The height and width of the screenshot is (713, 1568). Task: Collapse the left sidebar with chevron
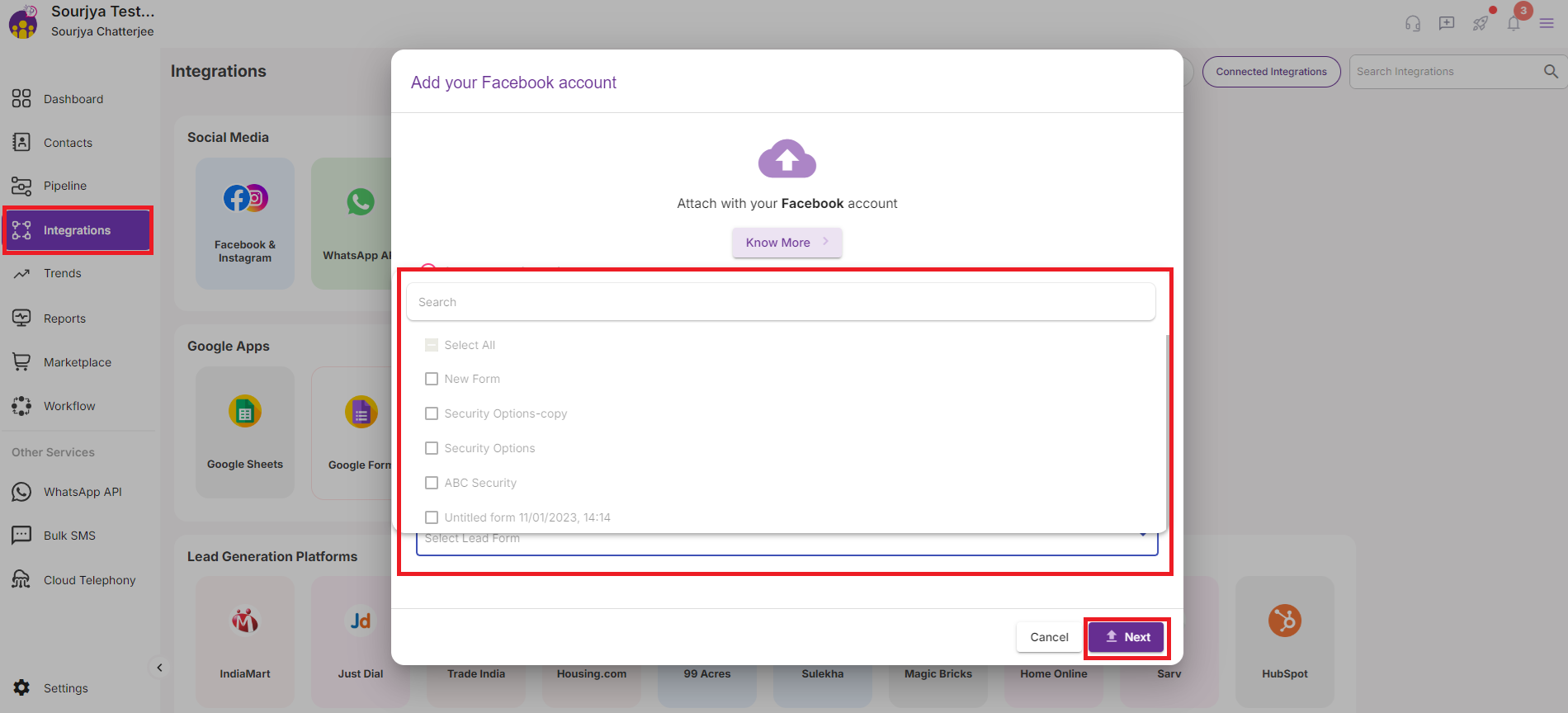[x=159, y=667]
